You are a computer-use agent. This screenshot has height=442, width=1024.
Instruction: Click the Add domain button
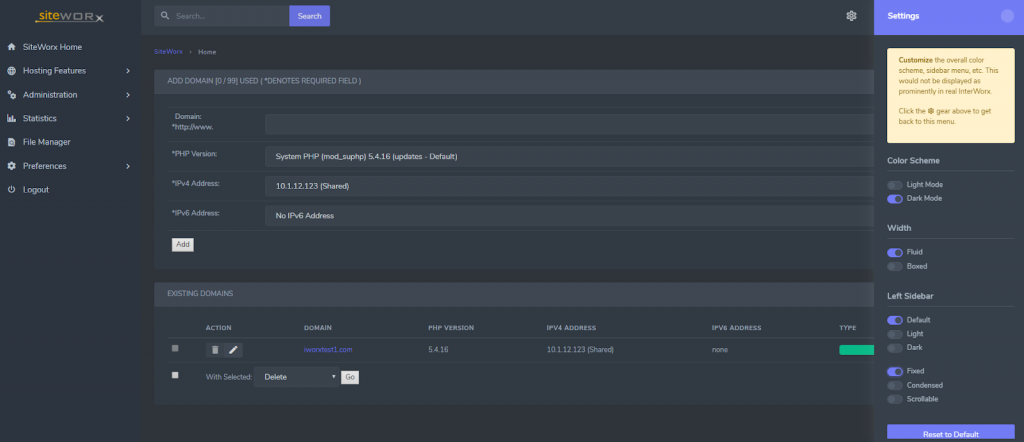pos(183,244)
